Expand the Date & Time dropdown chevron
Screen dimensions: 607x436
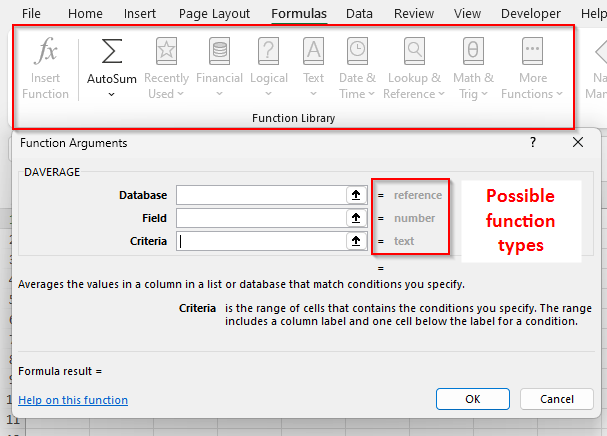pos(371,93)
